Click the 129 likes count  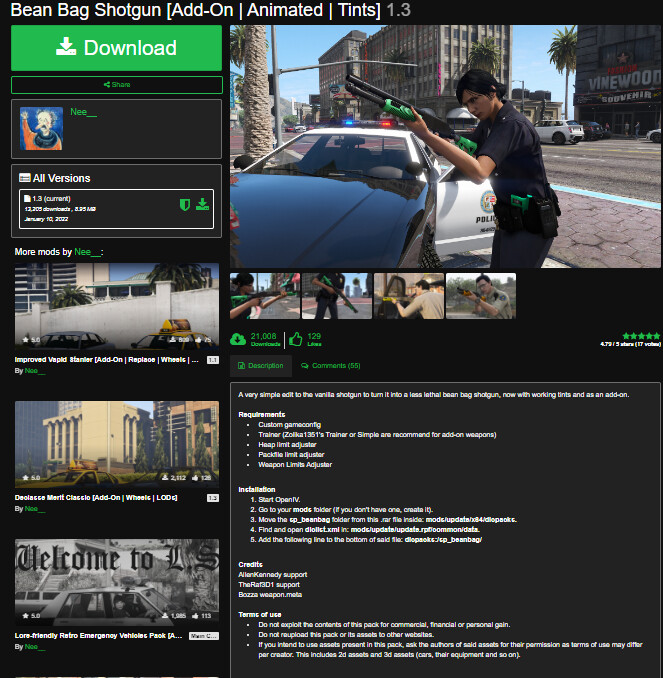pyautogui.click(x=314, y=336)
